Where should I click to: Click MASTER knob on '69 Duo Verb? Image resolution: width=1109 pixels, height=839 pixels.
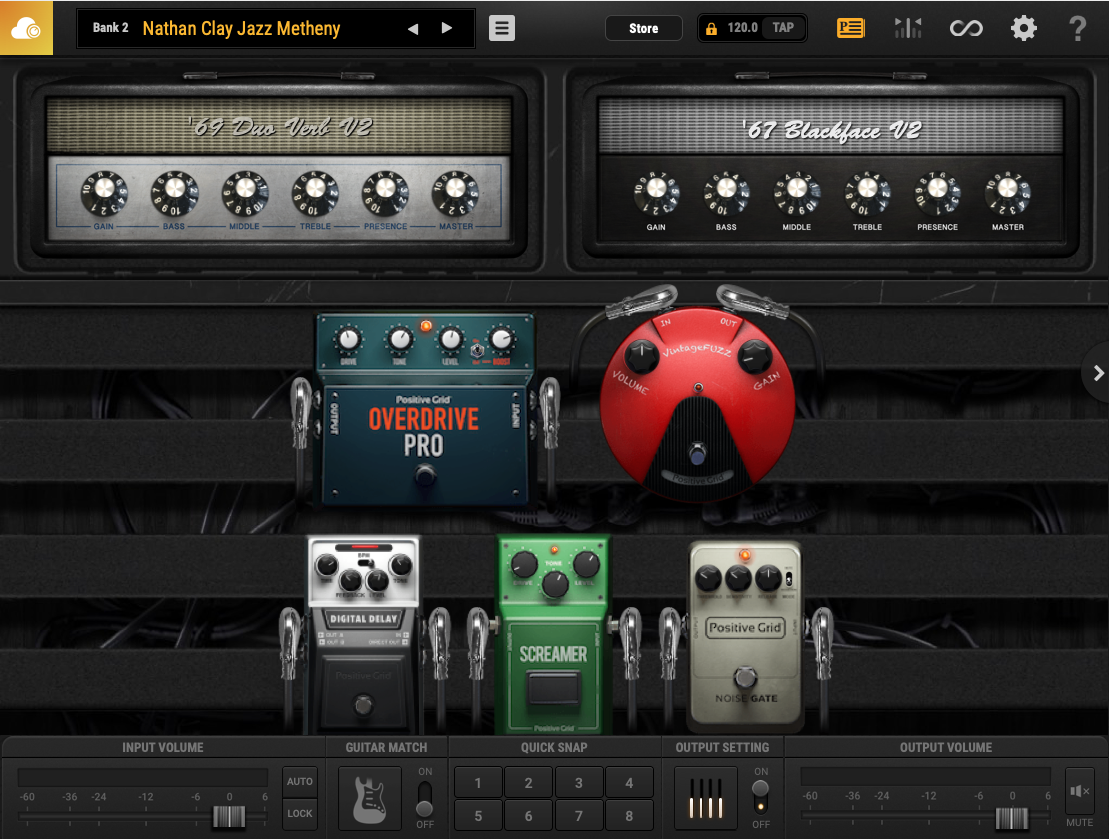[456, 192]
